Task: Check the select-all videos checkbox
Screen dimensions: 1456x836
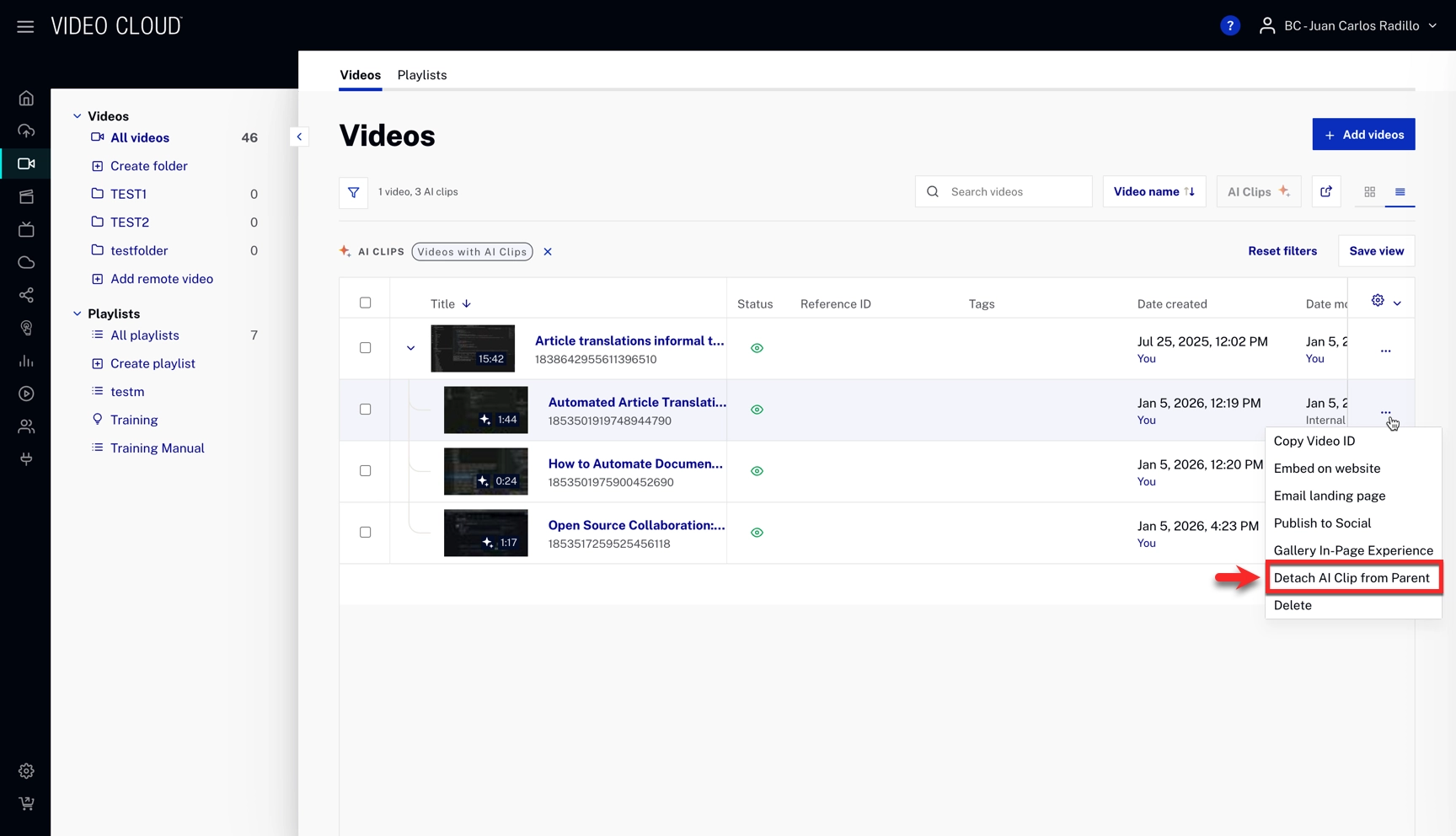Action: pos(365,303)
